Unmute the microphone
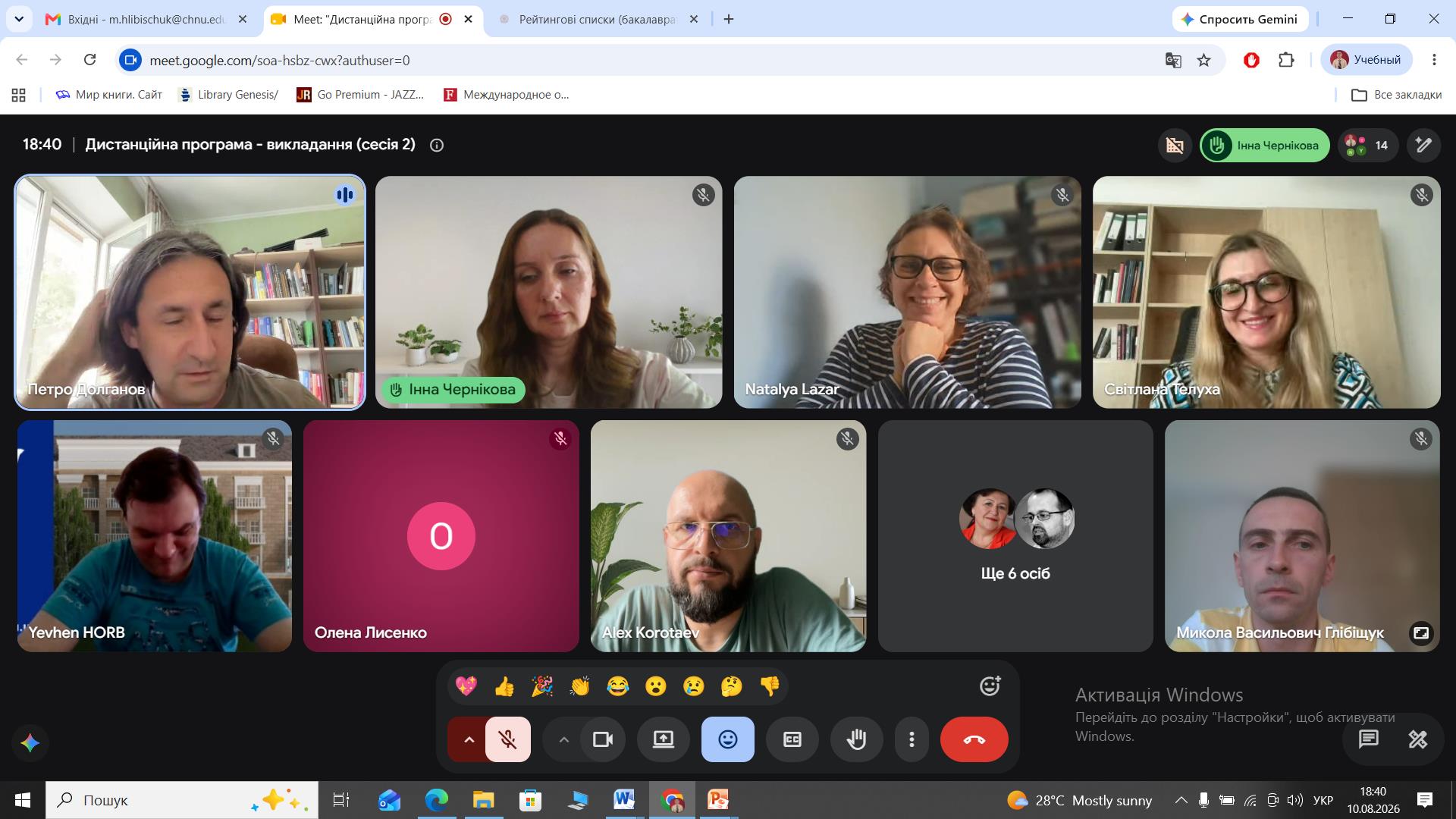 pyautogui.click(x=508, y=739)
